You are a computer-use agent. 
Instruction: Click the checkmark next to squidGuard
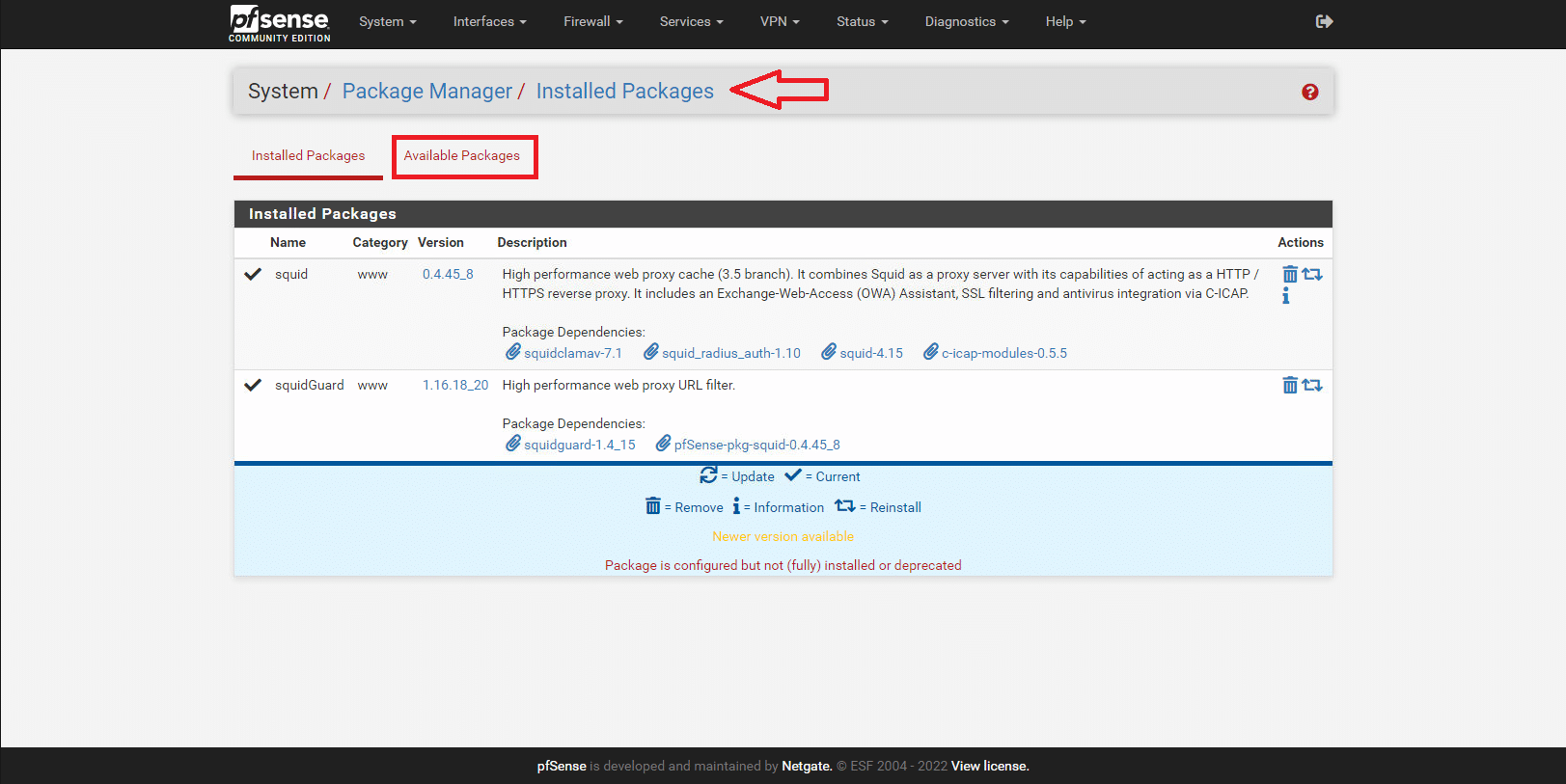253,385
